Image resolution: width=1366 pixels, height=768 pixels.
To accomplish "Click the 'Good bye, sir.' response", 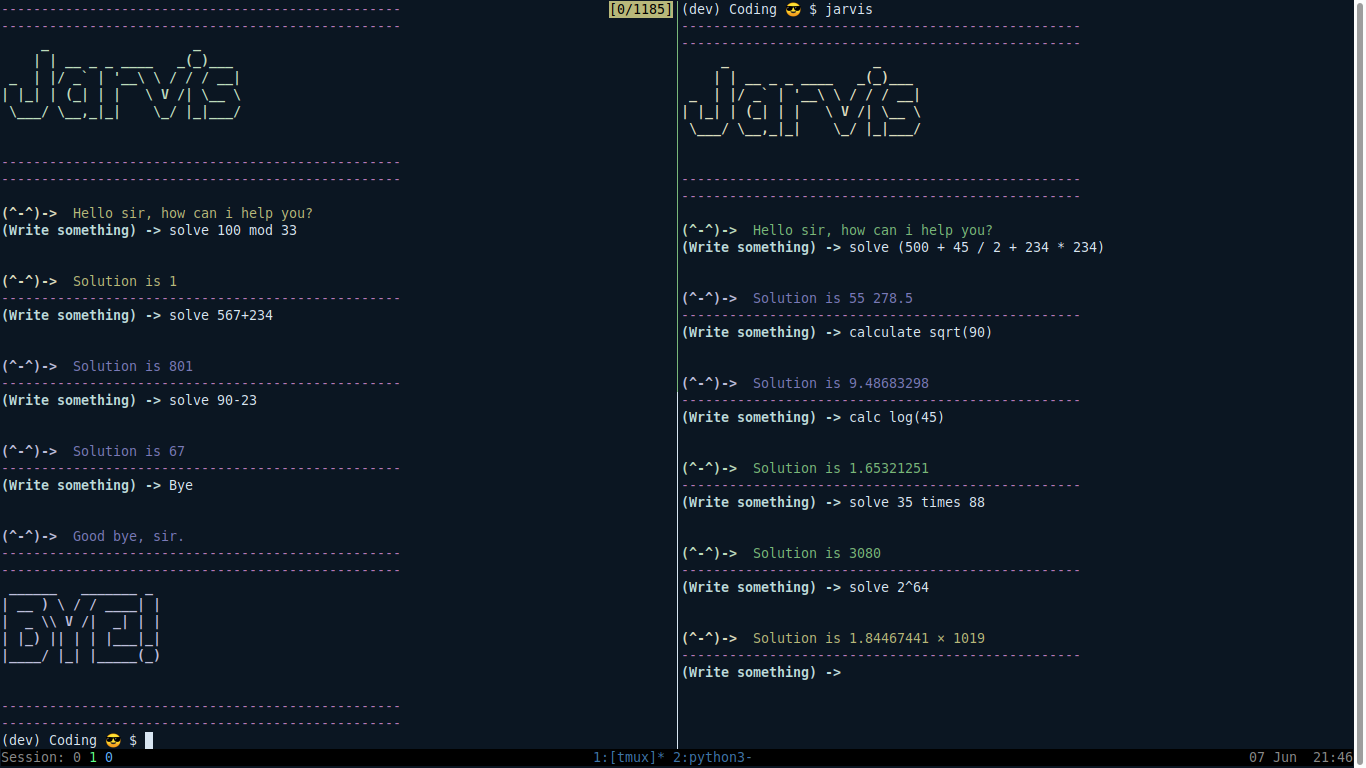I will tap(129, 536).
